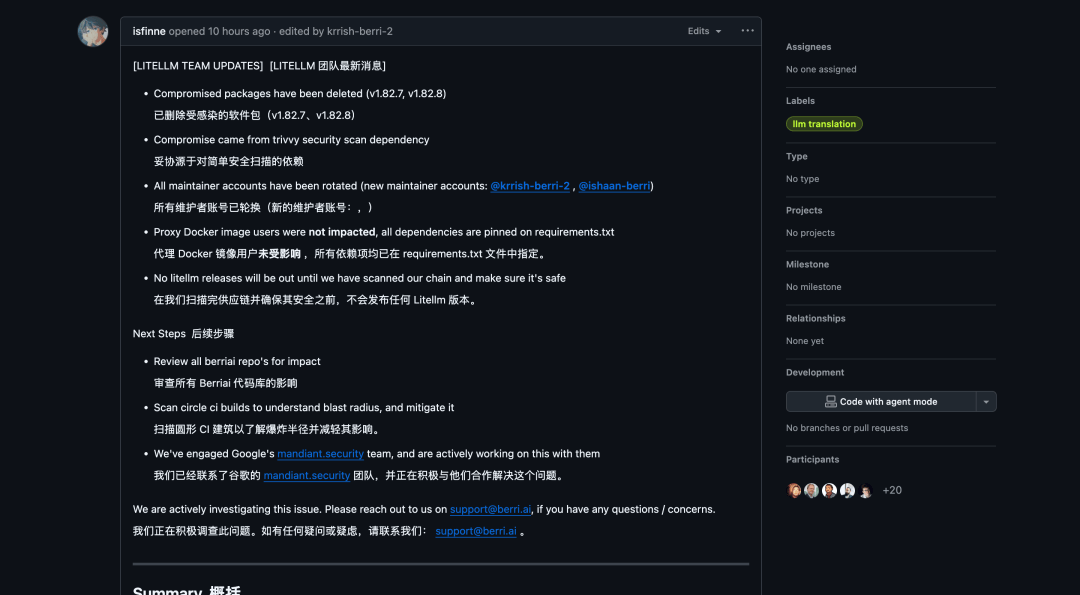
Task: Click the issue author's avatar image
Action: pyautogui.click(x=93, y=31)
